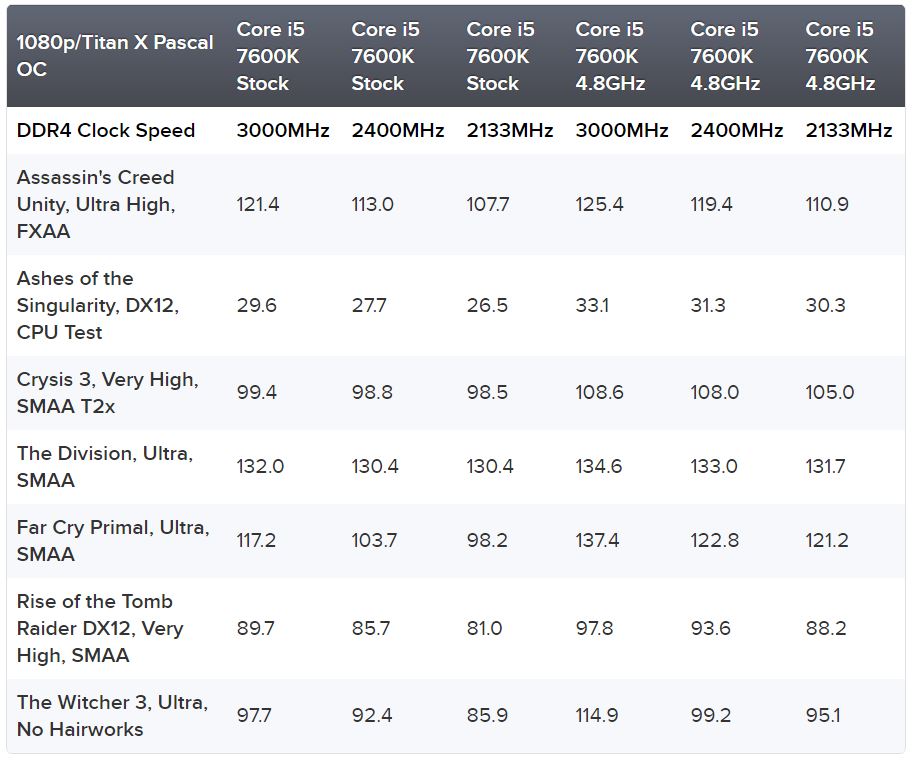The image size is (914, 773).
Task: Click the Assassin's Creed Unity row label
Action: point(96,204)
